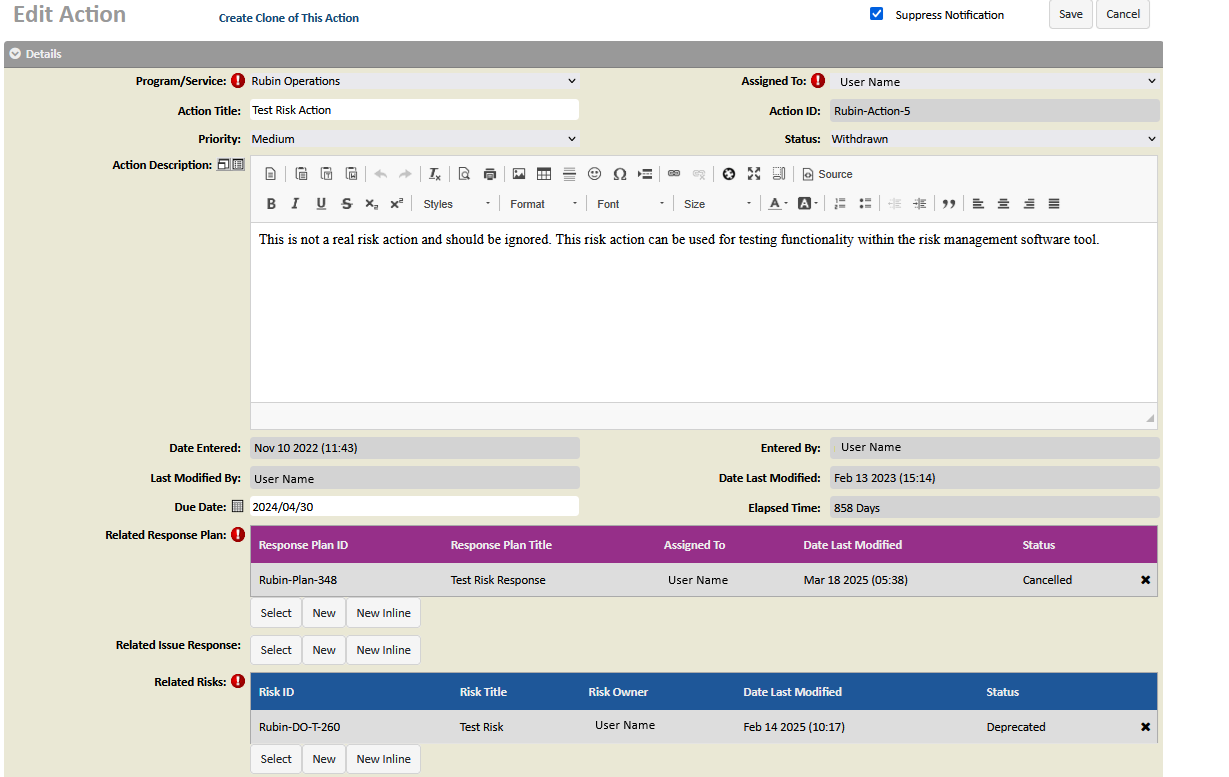The width and height of the screenshot is (1229, 777).
Task: Remove the Rubin-Plan-348 response plan row
Action: (x=1145, y=580)
